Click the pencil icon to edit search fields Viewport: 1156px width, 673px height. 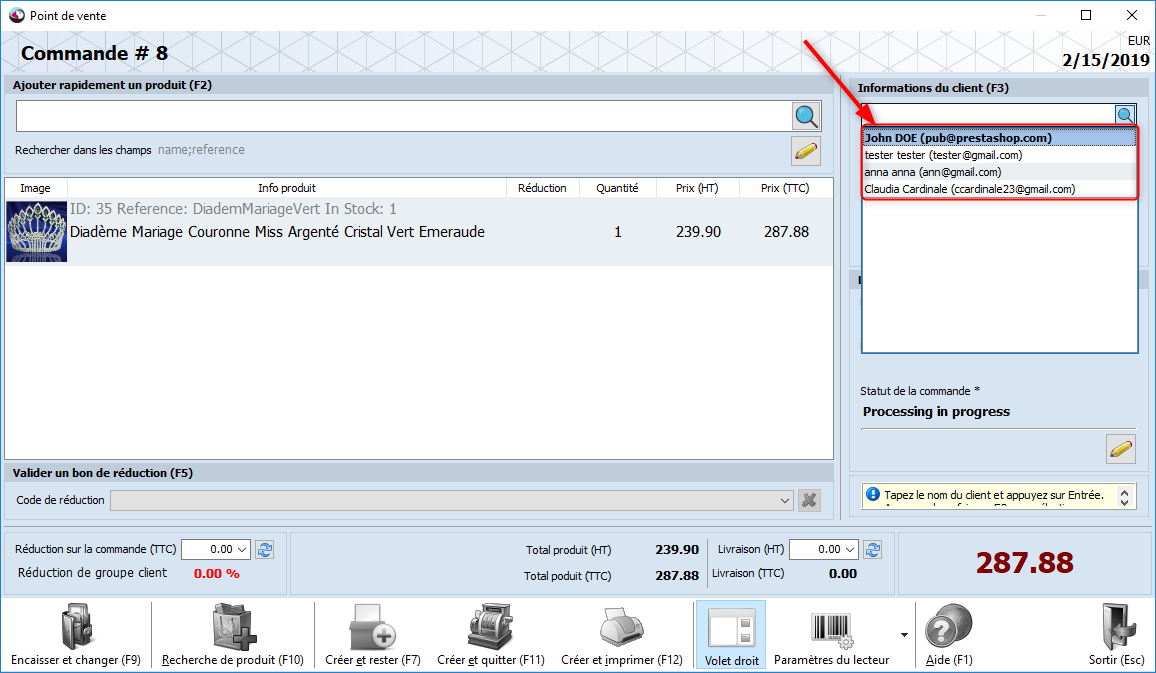(x=806, y=151)
